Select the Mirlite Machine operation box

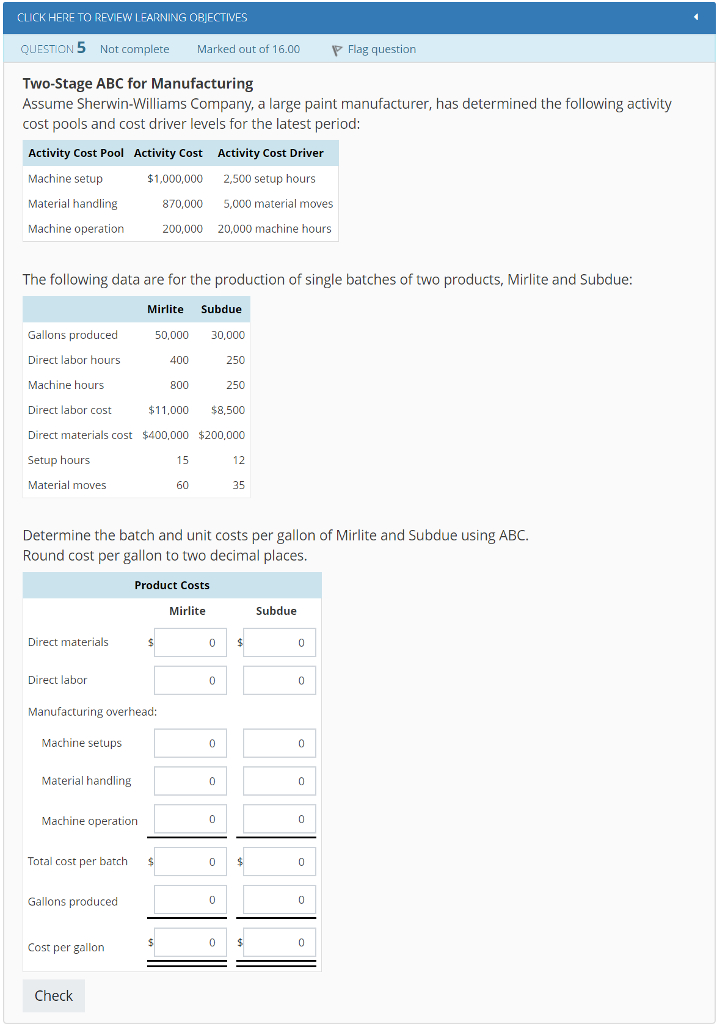pyautogui.click(x=190, y=819)
